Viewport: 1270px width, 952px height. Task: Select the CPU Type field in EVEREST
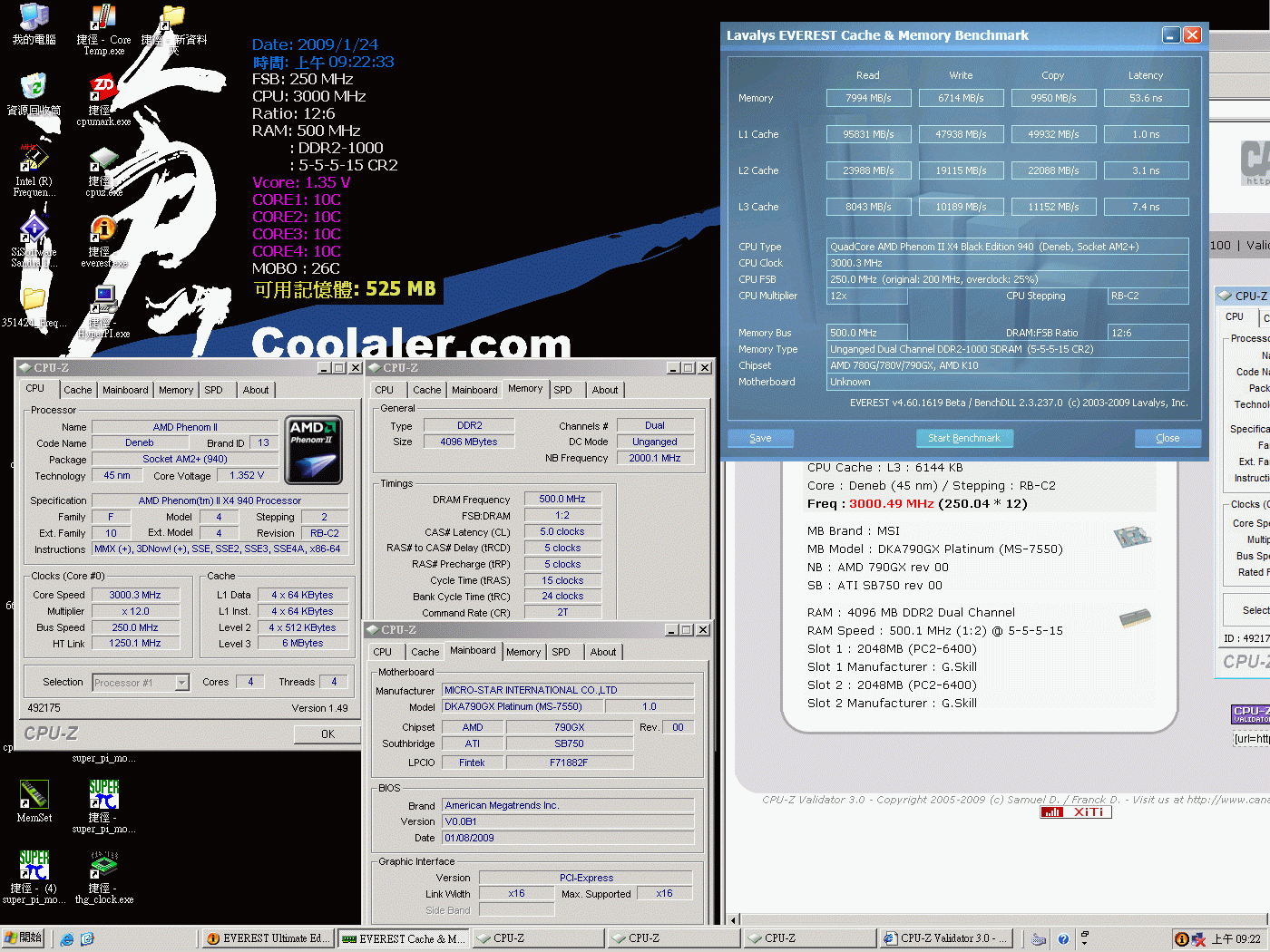[x=1007, y=247]
